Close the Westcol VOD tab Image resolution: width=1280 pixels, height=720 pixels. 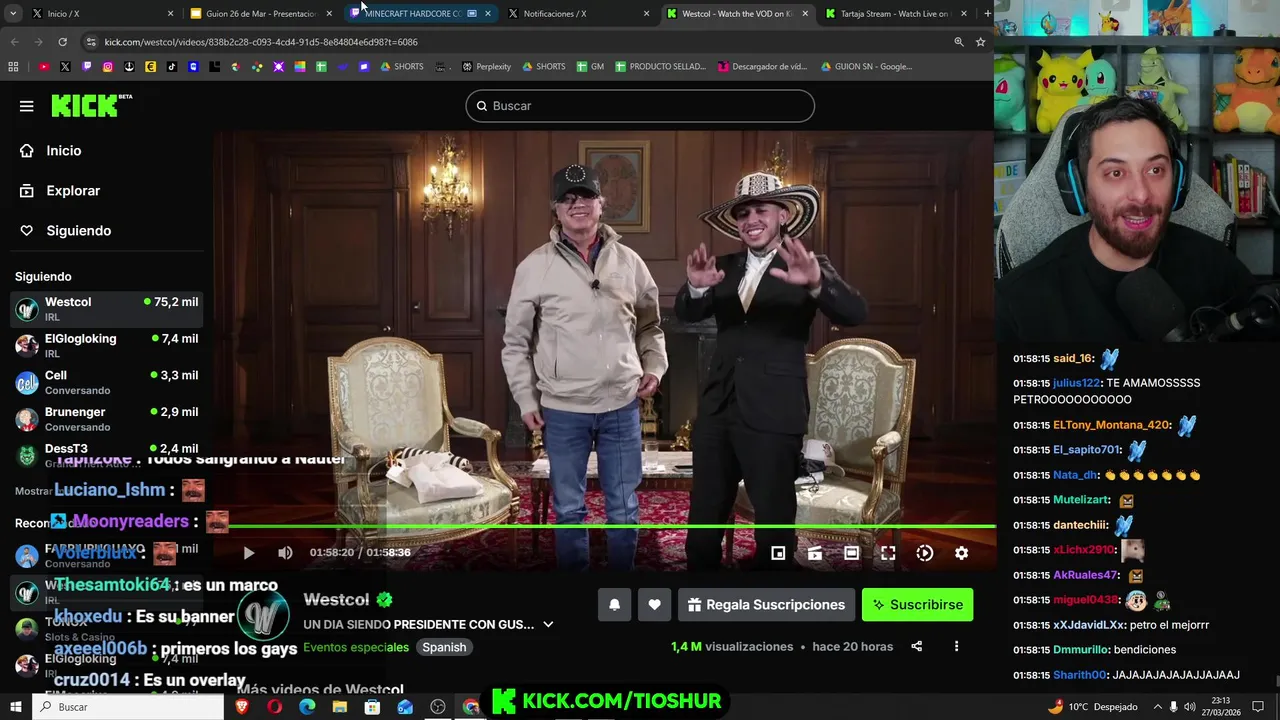tap(805, 14)
